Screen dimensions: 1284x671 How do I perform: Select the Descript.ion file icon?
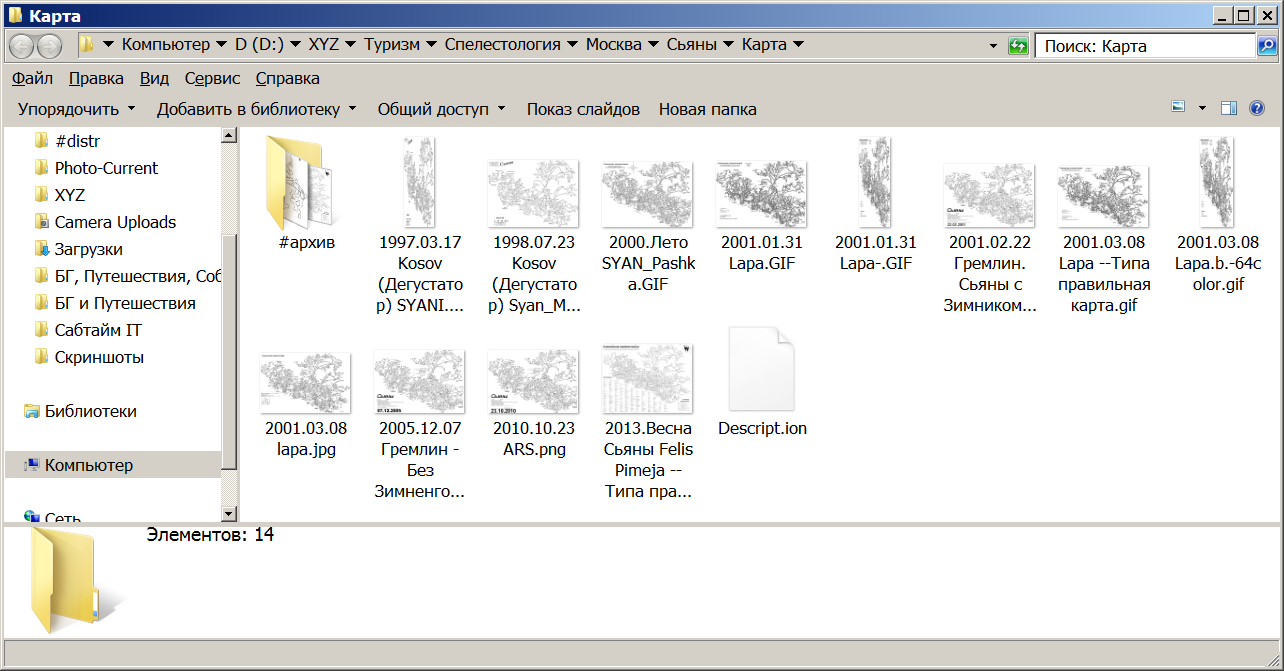762,369
